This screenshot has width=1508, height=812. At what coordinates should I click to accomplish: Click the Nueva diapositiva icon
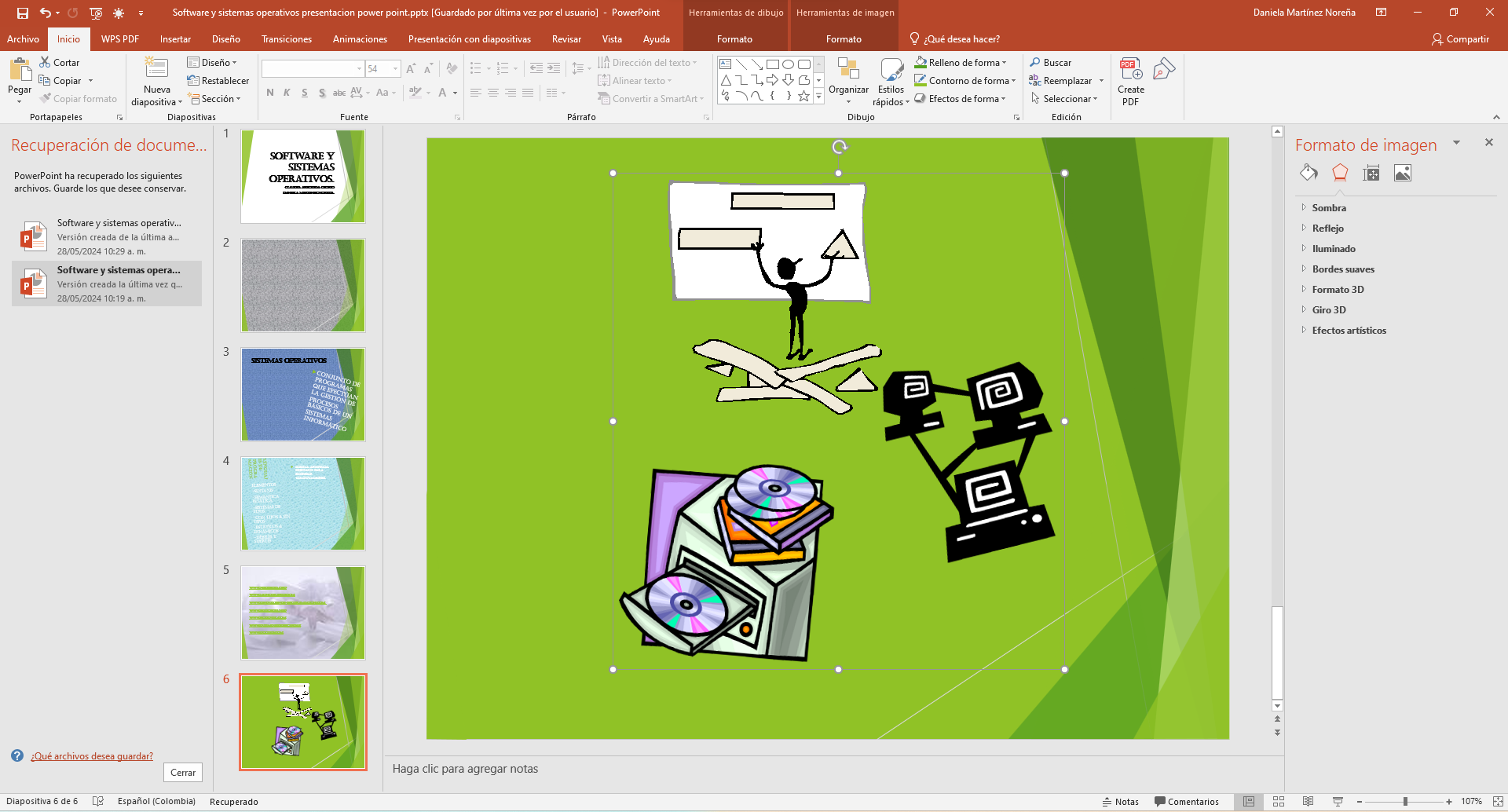[156, 71]
